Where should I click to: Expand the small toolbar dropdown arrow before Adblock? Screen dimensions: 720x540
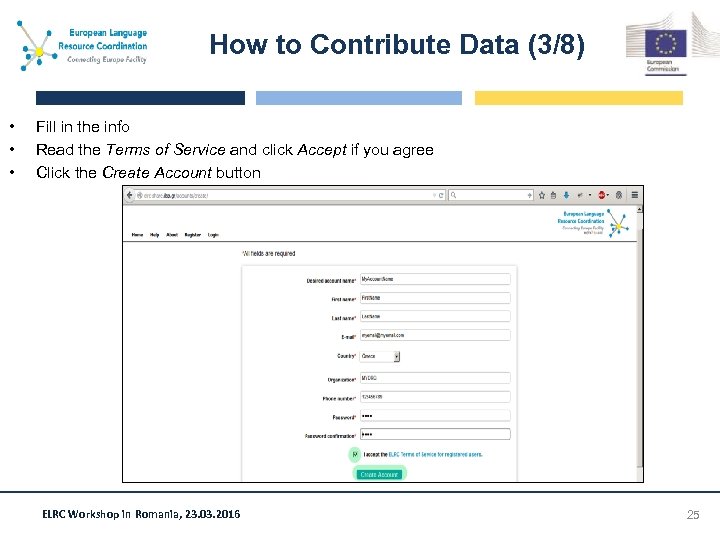(x=590, y=196)
